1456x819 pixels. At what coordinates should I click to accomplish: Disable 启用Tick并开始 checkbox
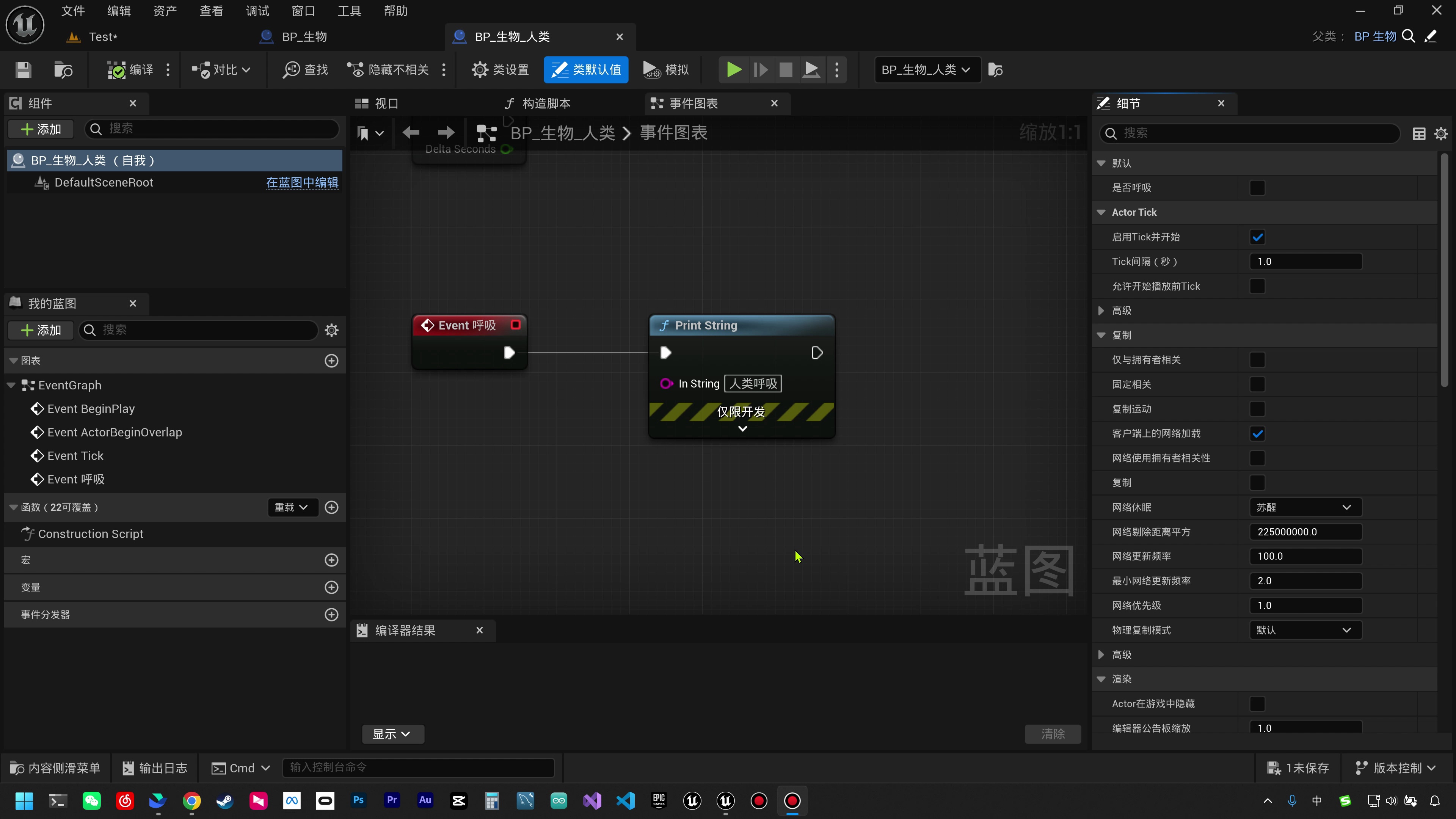click(x=1257, y=237)
